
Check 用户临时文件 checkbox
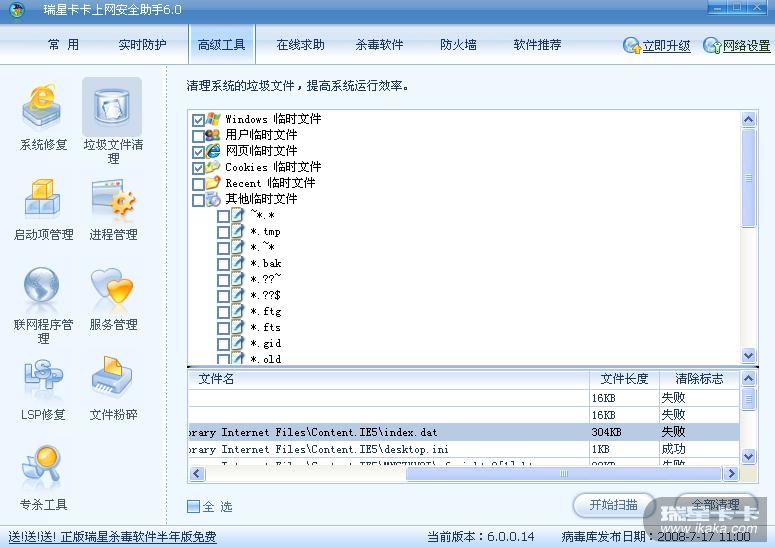tap(198, 135)
